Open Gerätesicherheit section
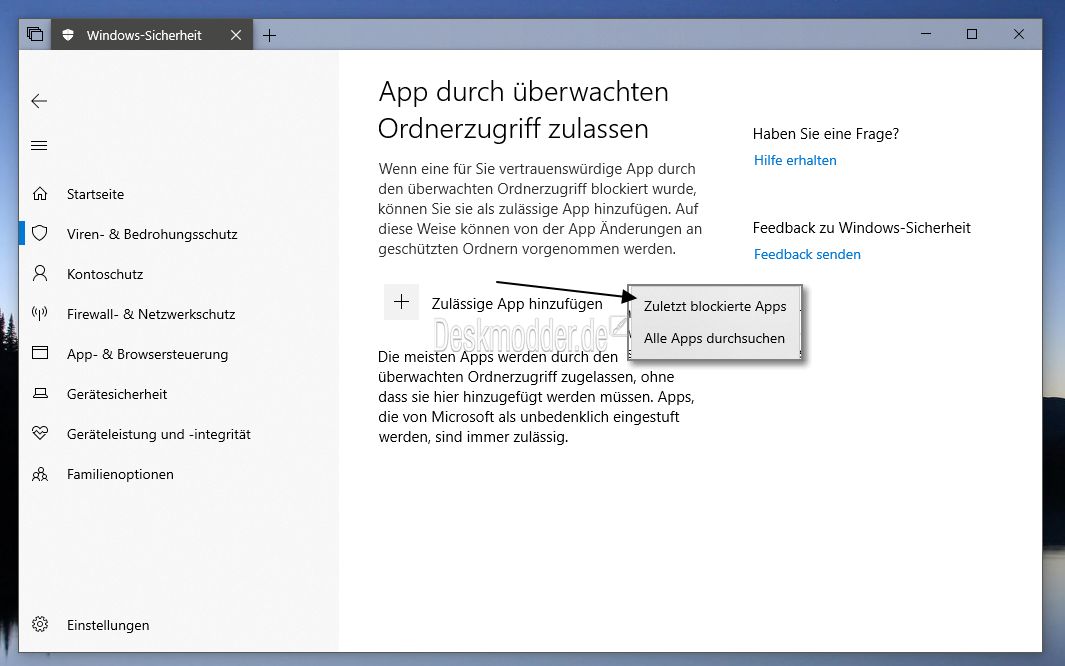The image size is (1065, 666). click(117, 394)
